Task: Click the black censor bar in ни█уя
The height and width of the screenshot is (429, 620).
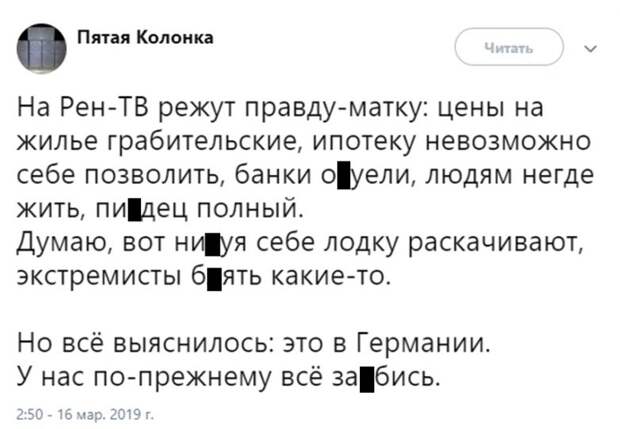Action: [x=212, y=242]
